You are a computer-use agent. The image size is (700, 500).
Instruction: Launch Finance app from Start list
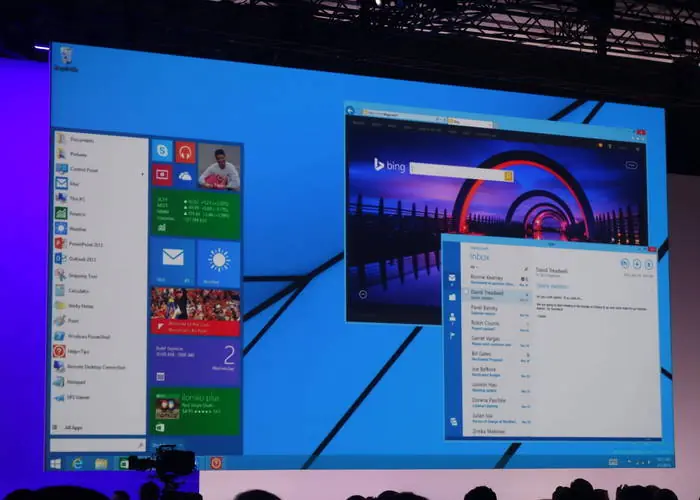click(99, 214)
